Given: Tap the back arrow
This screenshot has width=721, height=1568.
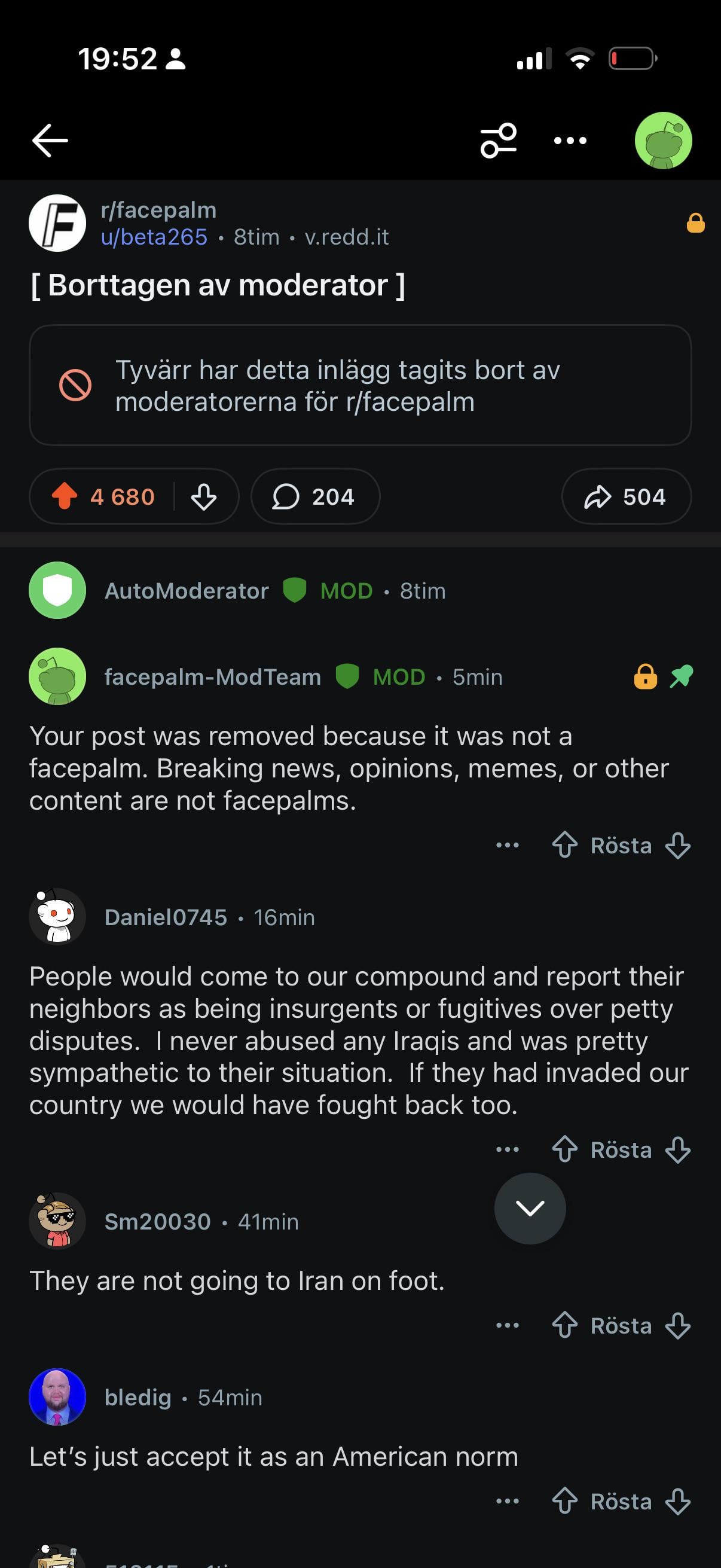Looking at the screenshot, I should (50, 141).
